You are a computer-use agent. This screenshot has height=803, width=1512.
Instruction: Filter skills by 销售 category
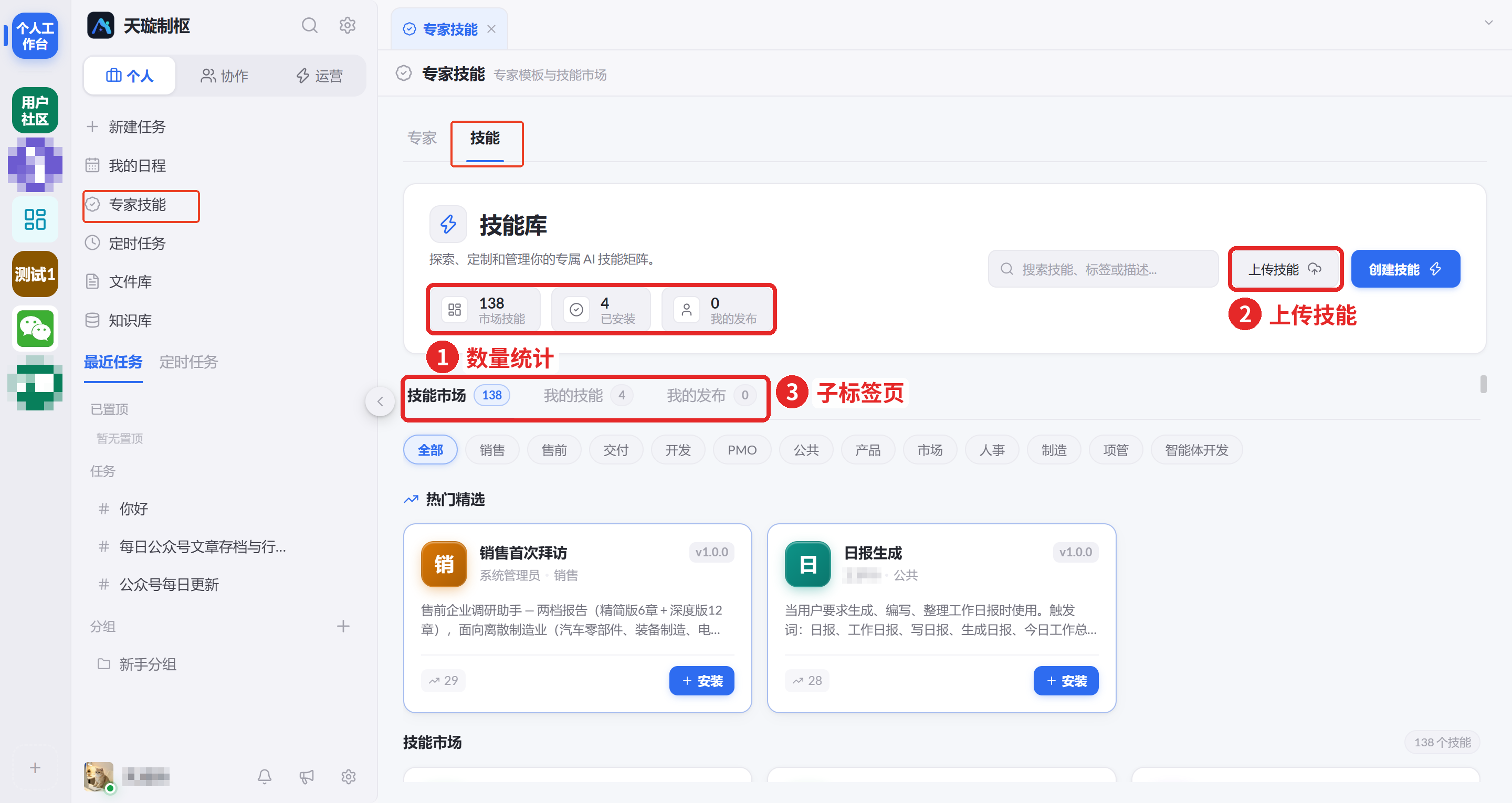492,450
